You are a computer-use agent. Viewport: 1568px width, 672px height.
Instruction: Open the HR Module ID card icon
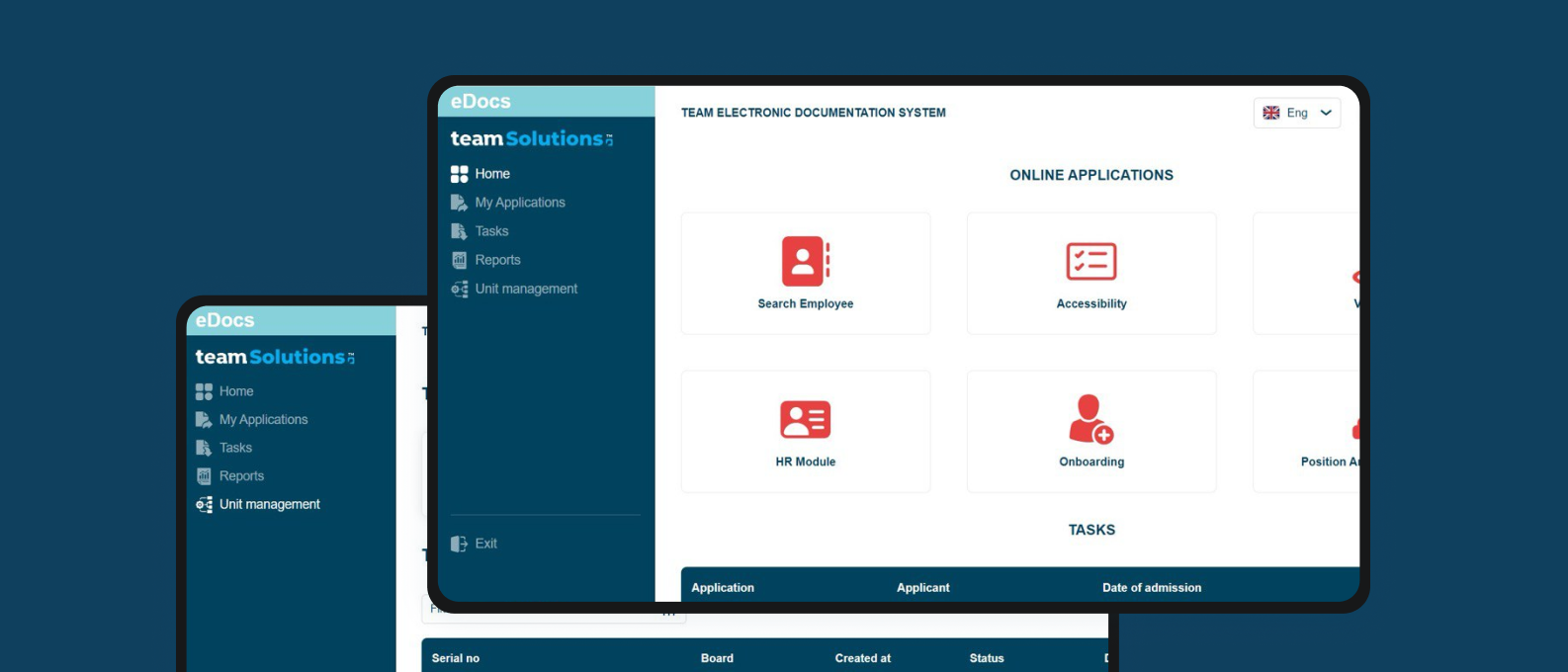point(806,419)
